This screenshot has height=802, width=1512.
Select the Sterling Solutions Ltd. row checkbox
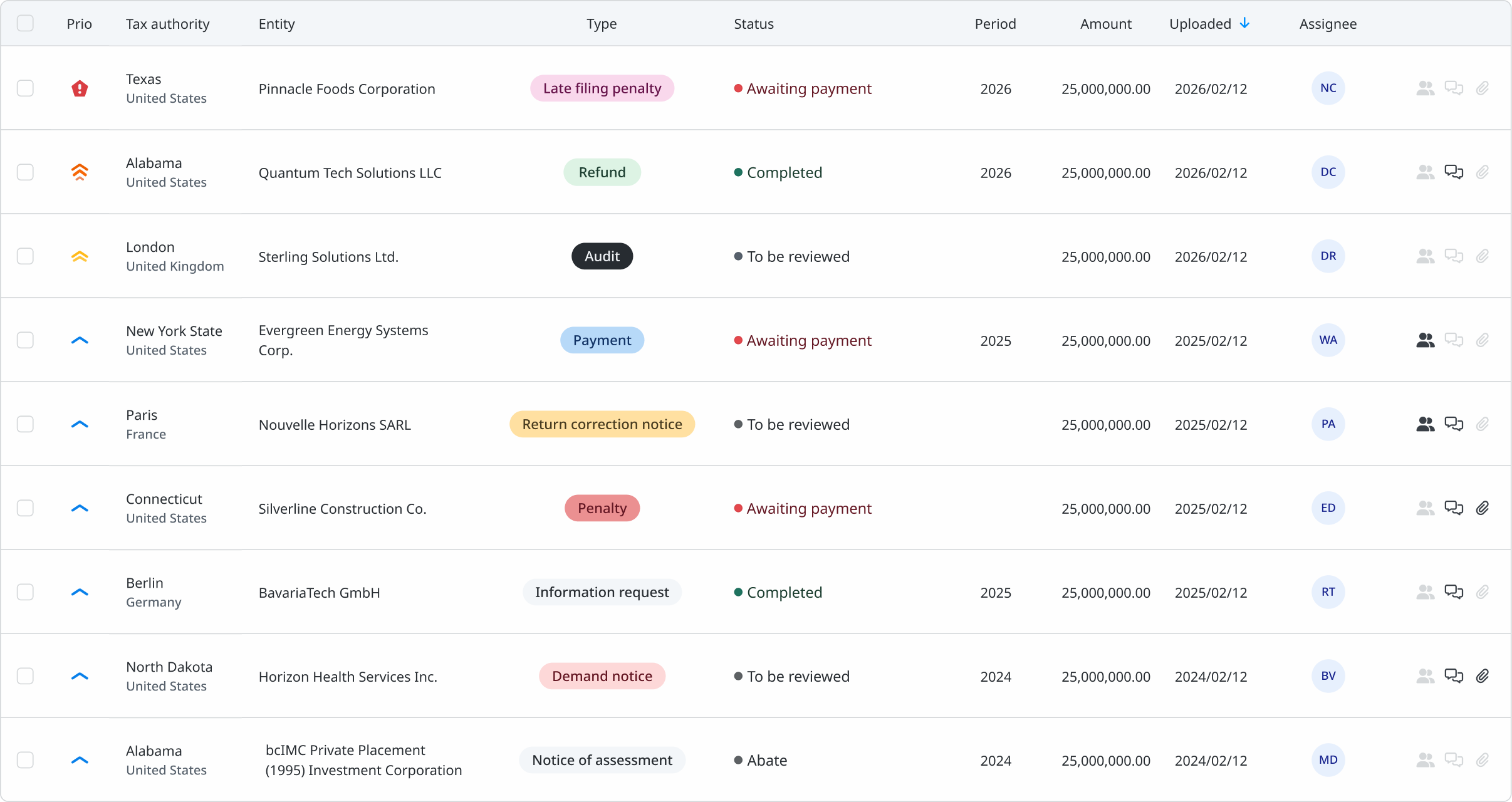25,256
